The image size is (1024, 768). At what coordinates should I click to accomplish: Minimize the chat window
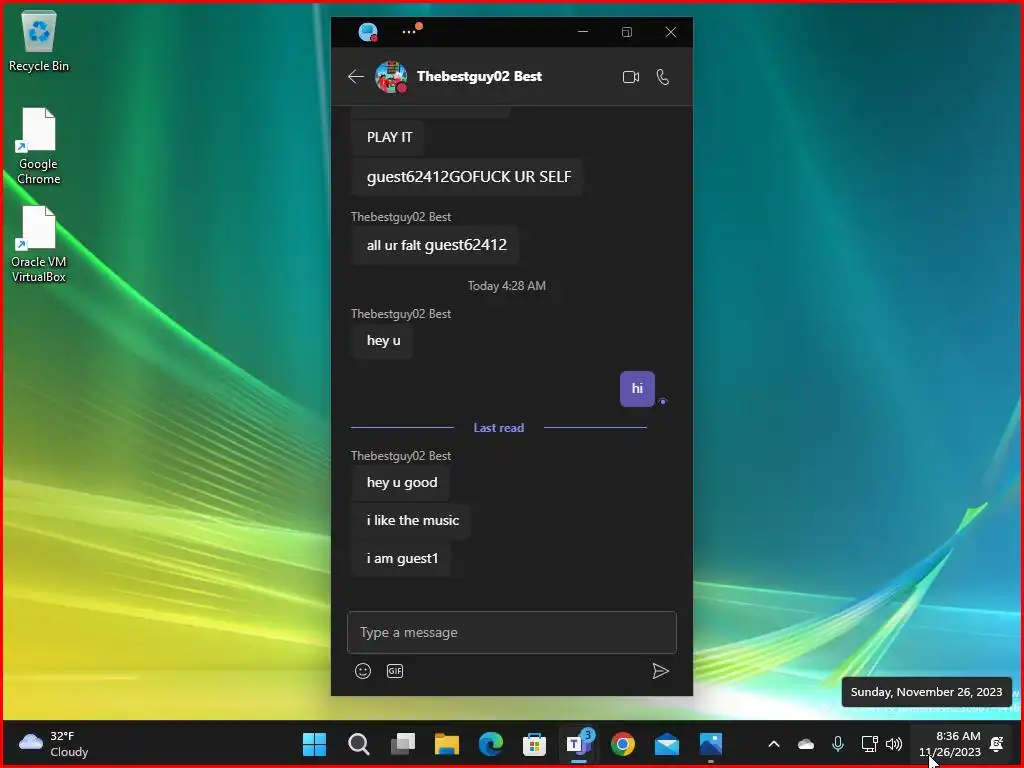point(583,32)
